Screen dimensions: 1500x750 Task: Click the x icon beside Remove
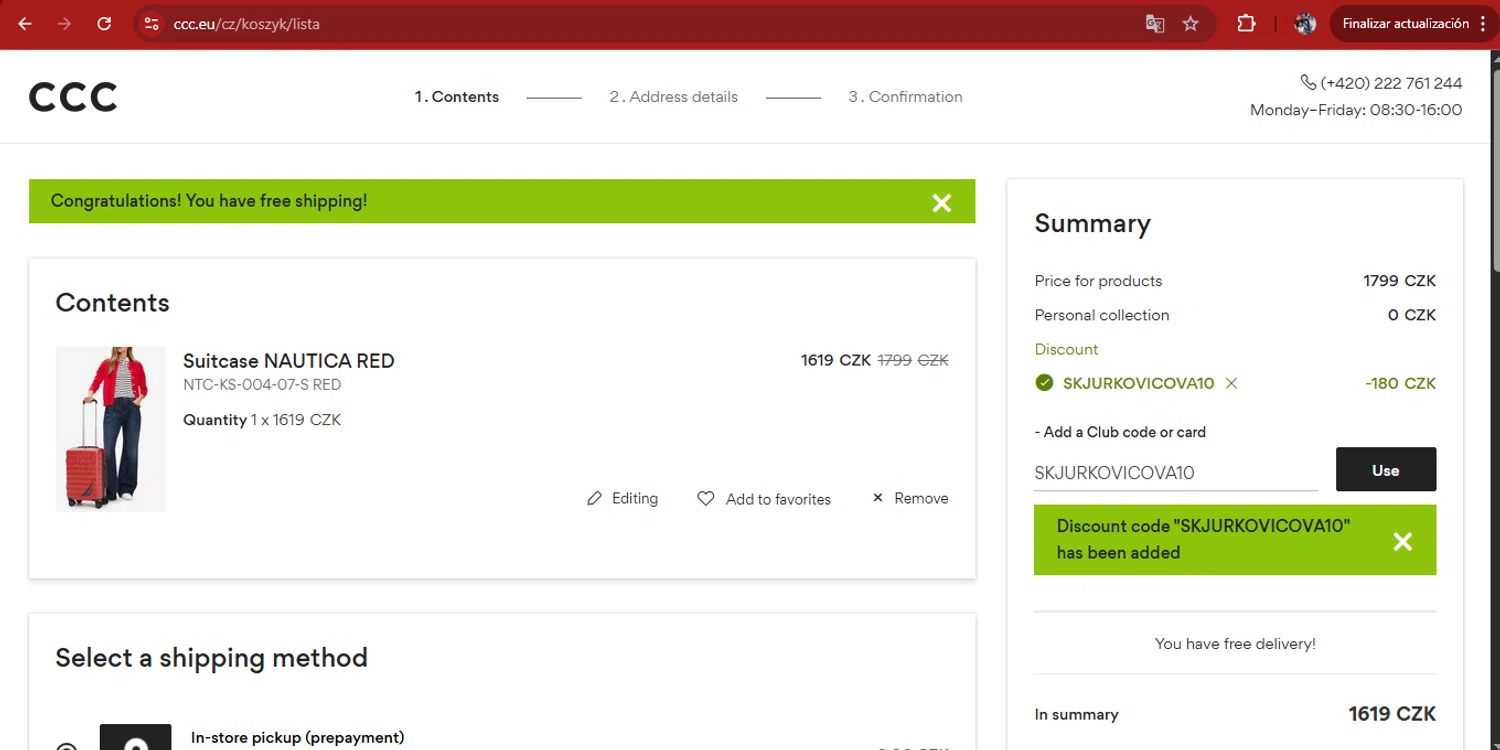click(878, 497)
